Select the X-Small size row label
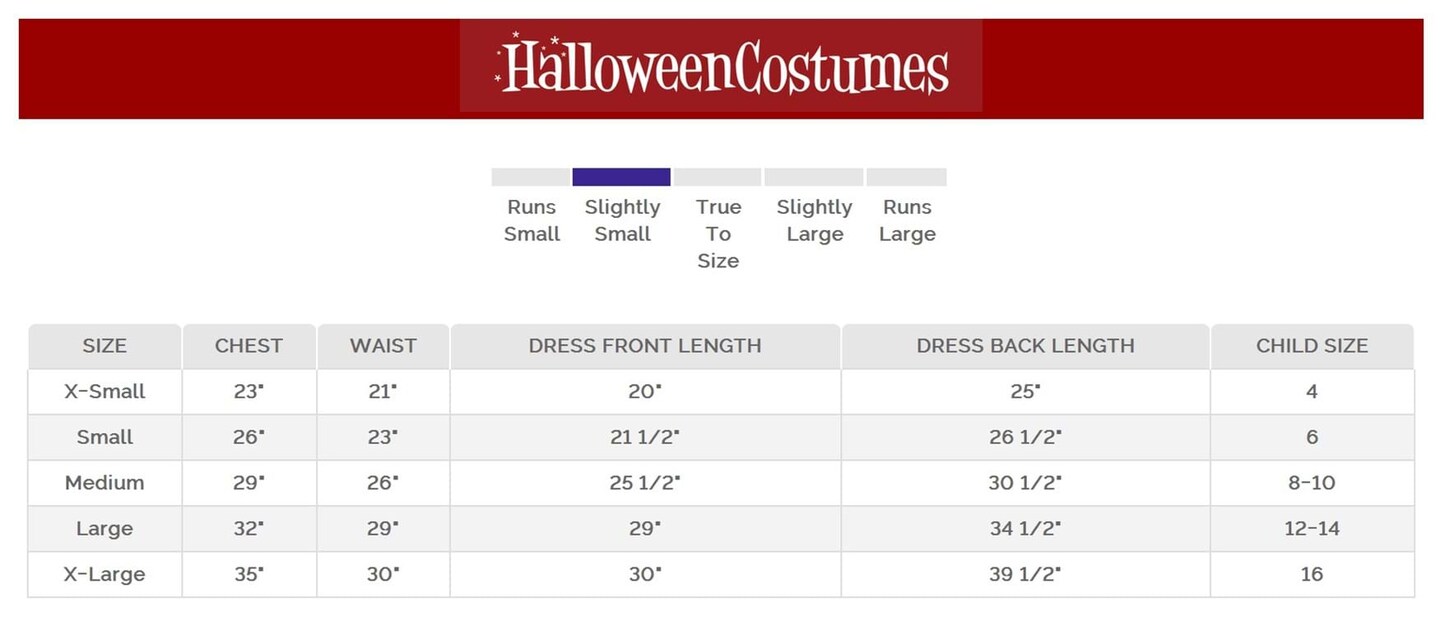This screenshot has height=625, width=1440. point(104,392)
